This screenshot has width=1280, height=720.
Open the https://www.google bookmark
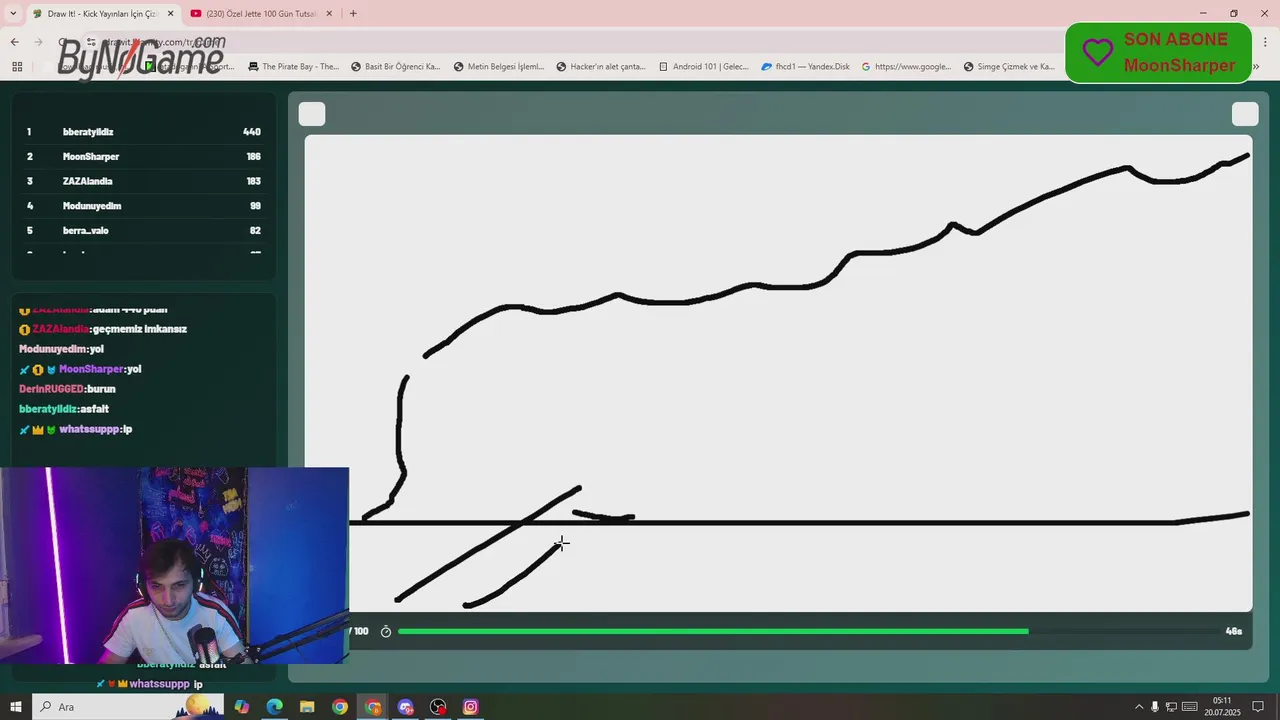(x=907, y=67)
